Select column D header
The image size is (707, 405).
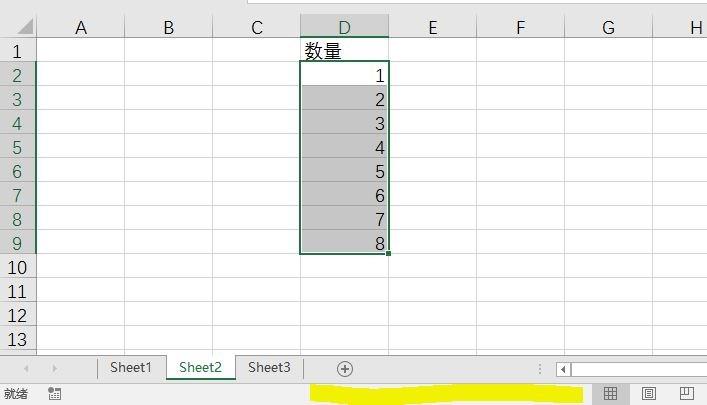point(344,27)
